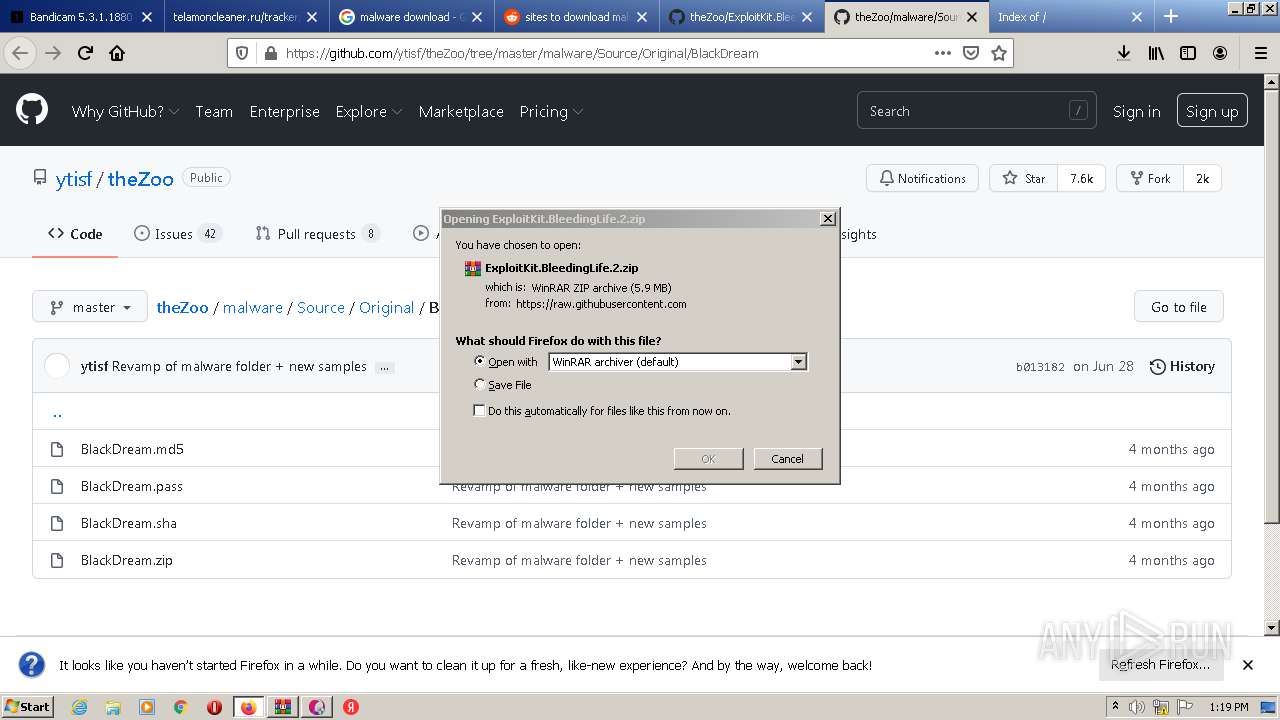
Task: Click the Marketplace nav link
Action: click(x=461, y=111)
